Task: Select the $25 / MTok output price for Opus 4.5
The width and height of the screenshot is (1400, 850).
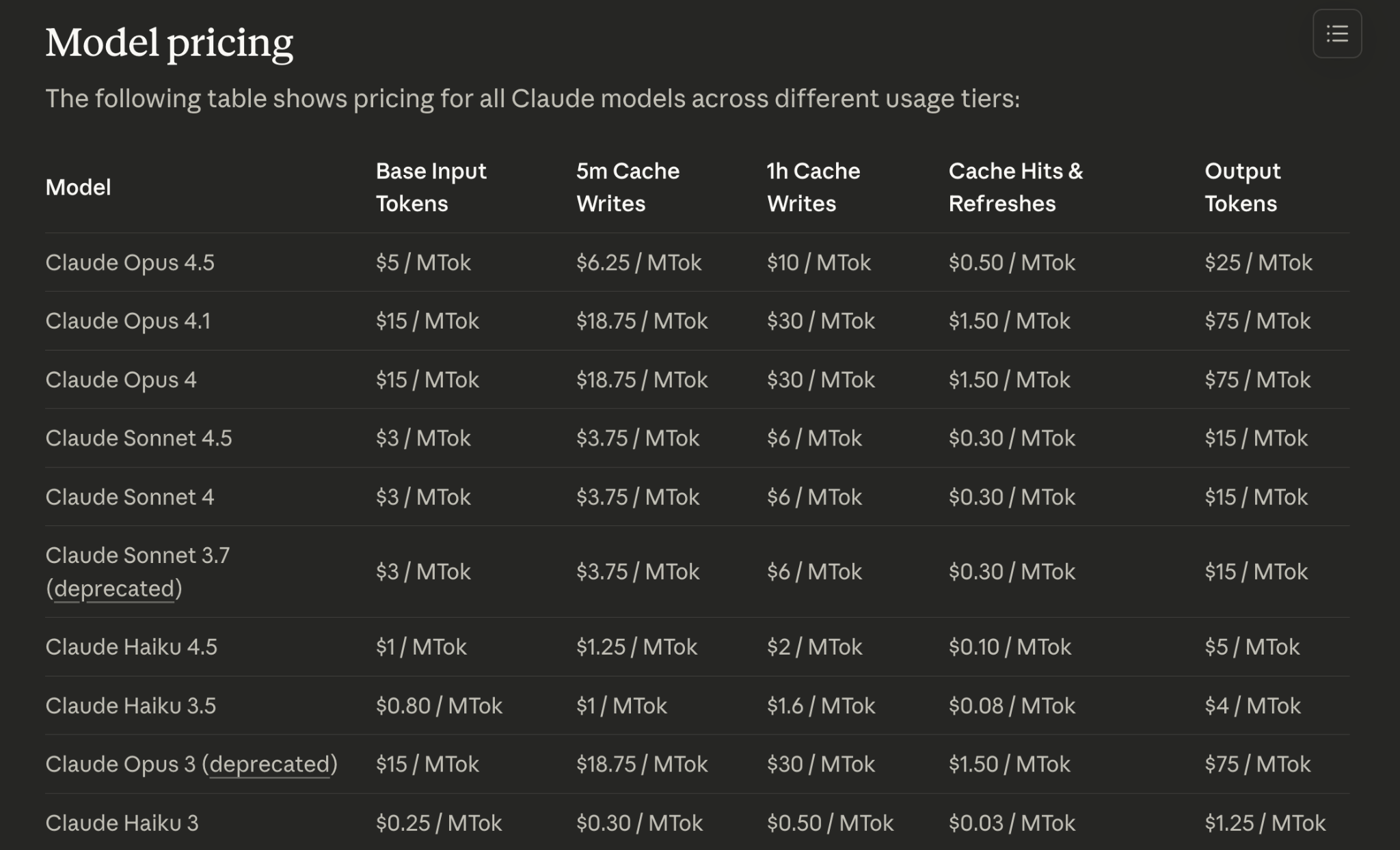Action: [x=1258, y=262]
